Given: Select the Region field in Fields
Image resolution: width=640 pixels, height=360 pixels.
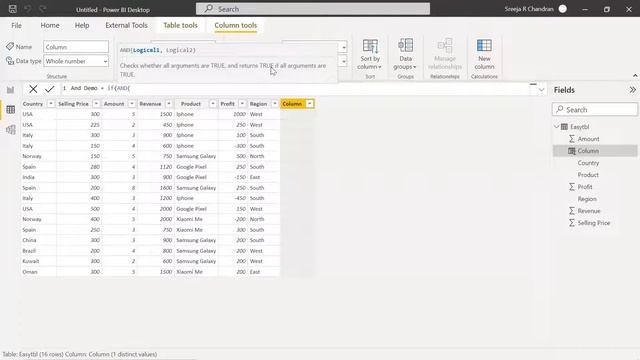Looking at the screenshot, I should tap(587, 199).
